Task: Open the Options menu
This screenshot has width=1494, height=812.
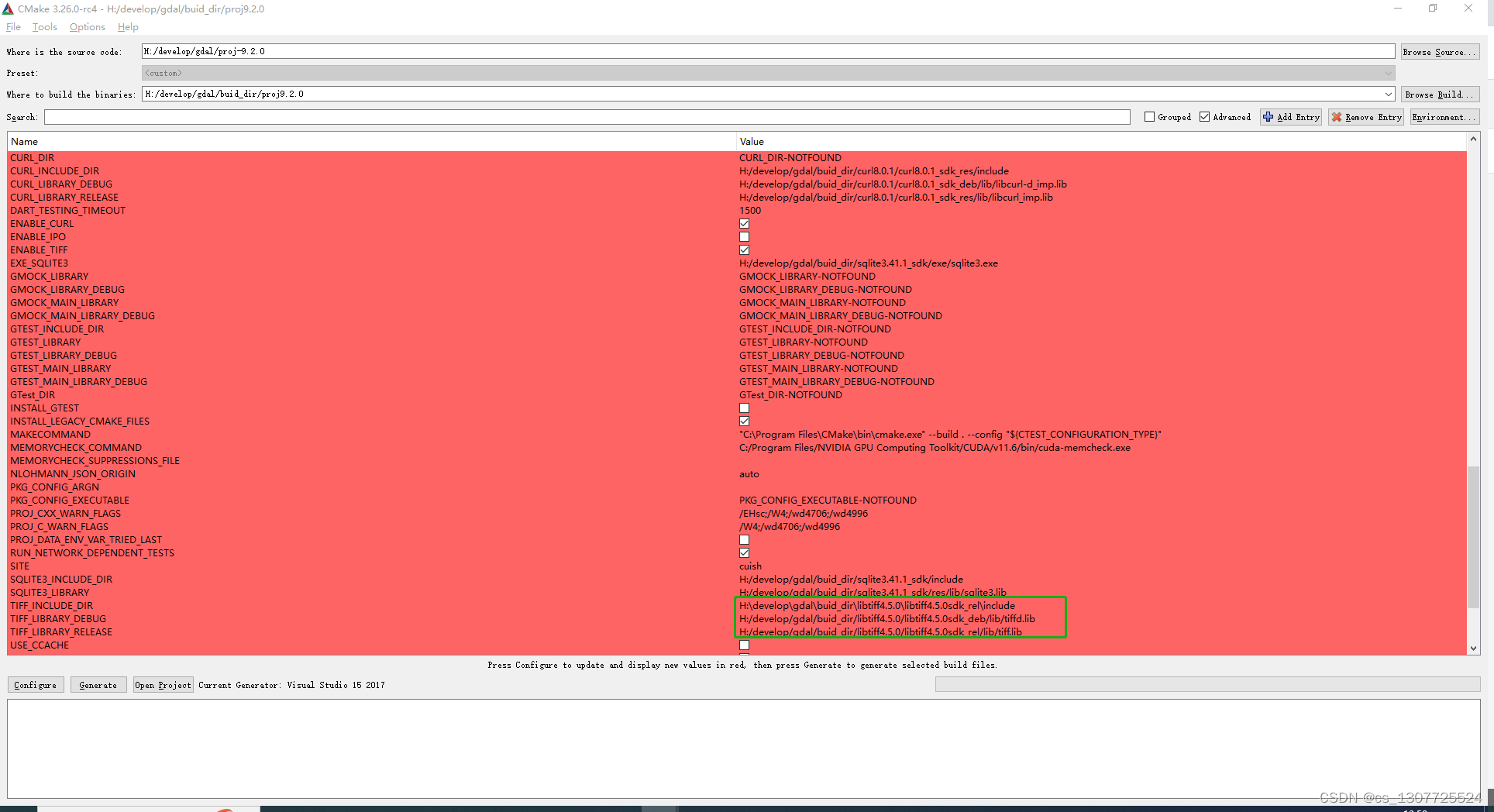Action: pos(87,27)
